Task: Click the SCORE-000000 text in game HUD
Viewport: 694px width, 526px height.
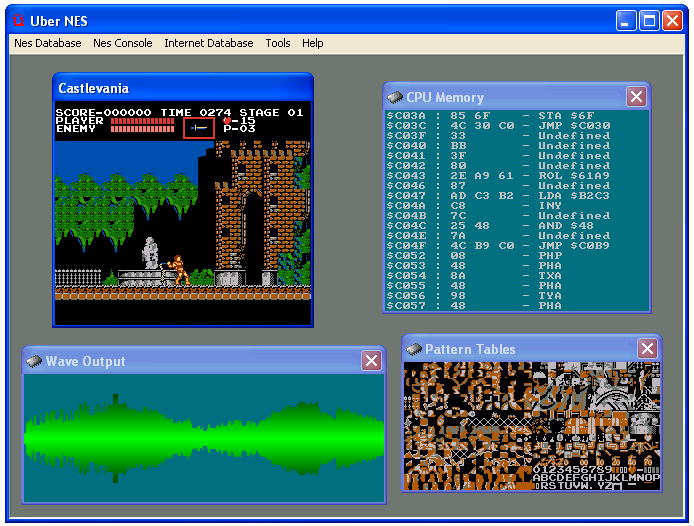Action: coord(103,112)
